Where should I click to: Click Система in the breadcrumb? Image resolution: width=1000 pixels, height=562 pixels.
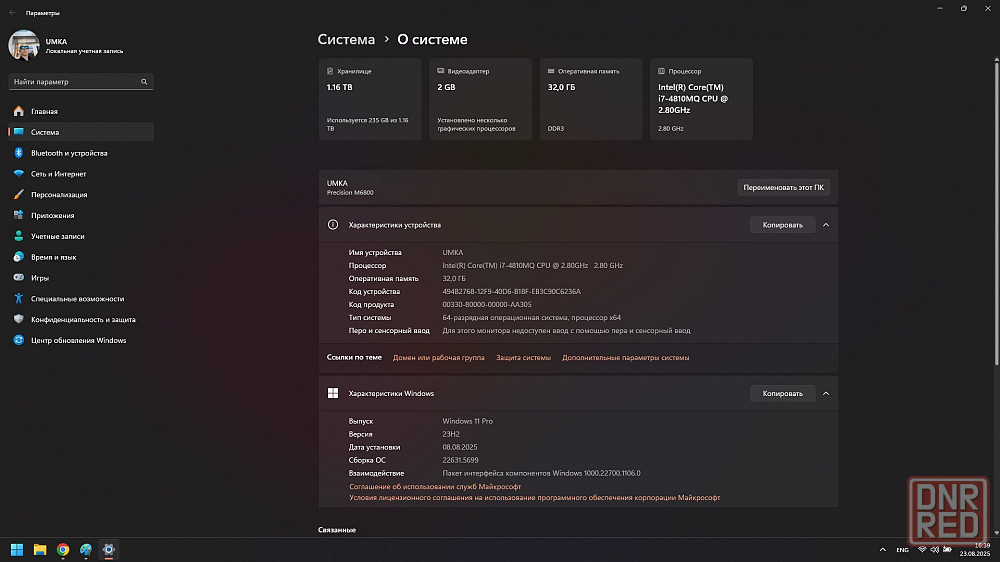[346, 40]
